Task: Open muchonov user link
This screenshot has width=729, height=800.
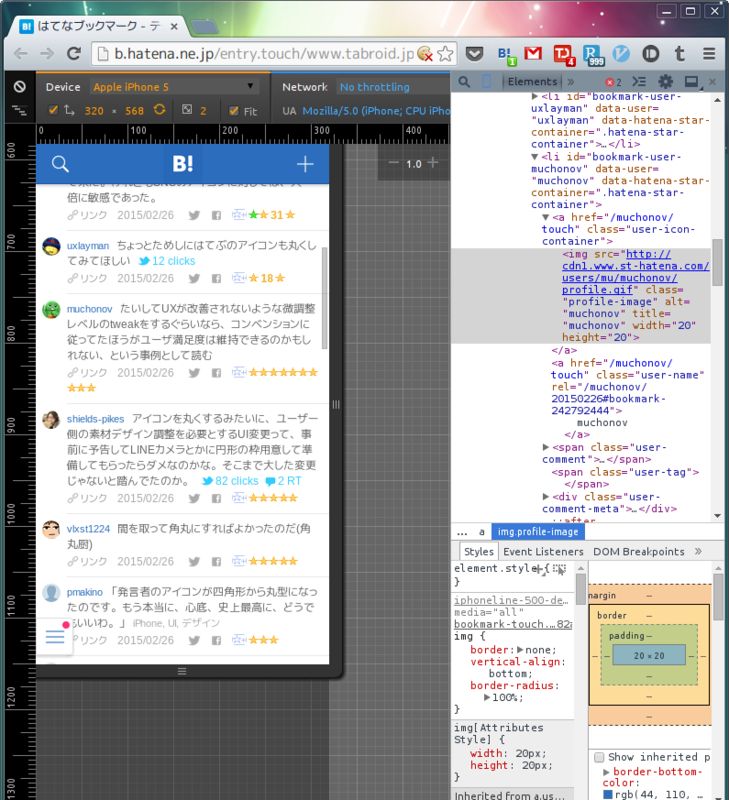Action: (89, 309)
